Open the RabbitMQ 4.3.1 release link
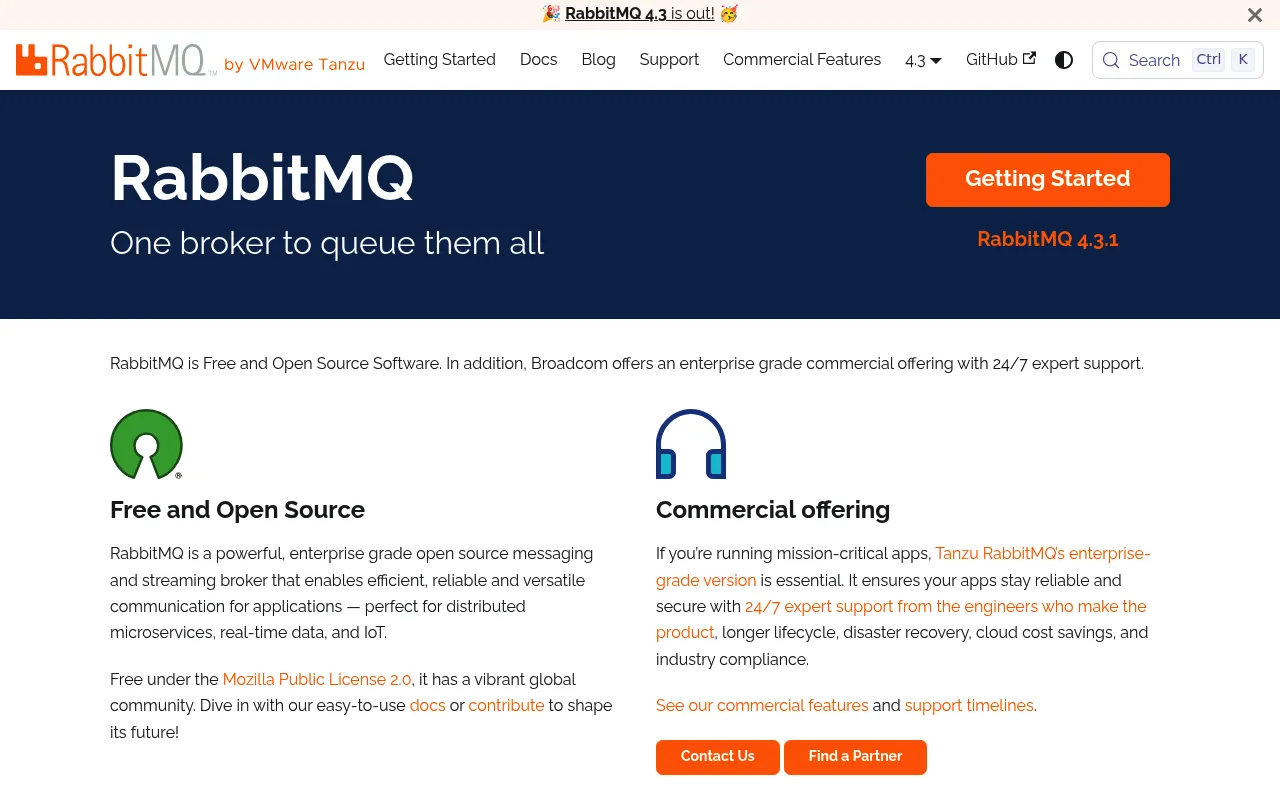Viewport: 1280px width, 800px height. [1048, 239]
